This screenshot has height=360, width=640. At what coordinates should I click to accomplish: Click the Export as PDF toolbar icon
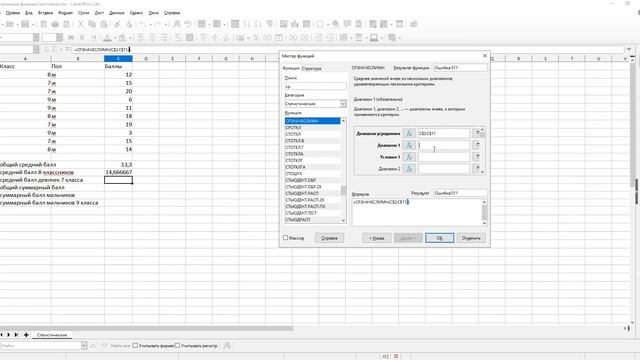[44, 24]
